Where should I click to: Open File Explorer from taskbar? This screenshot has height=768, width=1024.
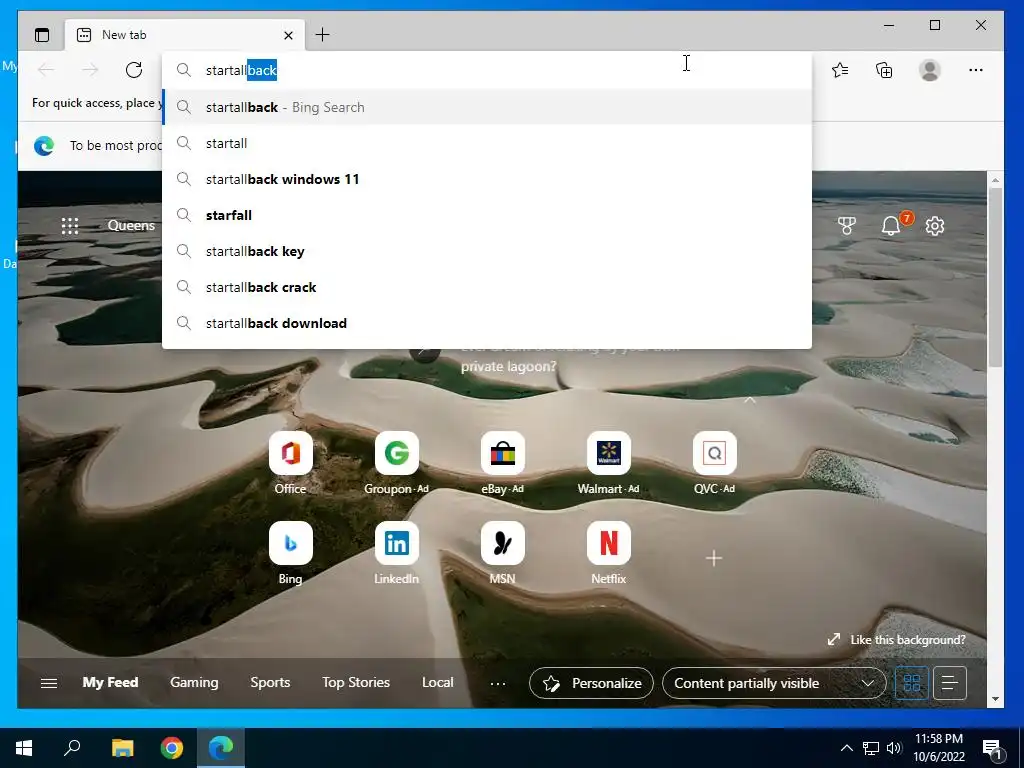(122, 748)
